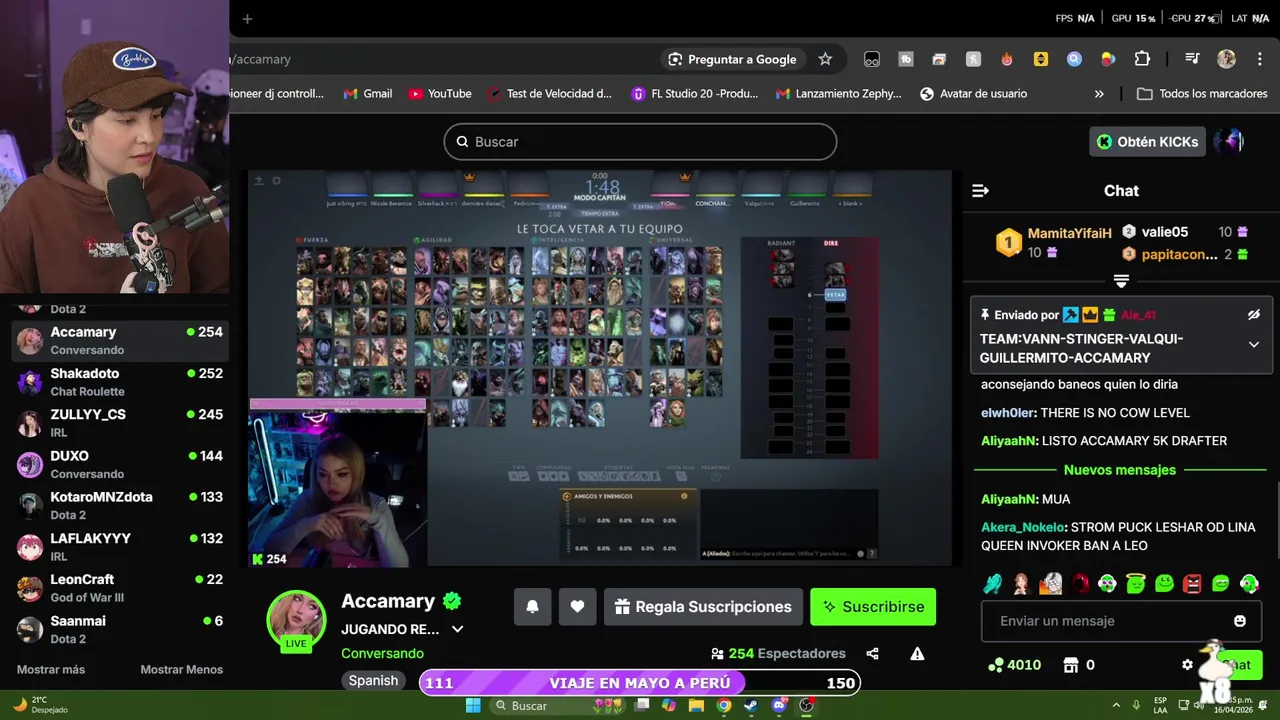
Task: Hide the pinned message with eye icon
Action: pyautogui.click(x=1254, y=315)
